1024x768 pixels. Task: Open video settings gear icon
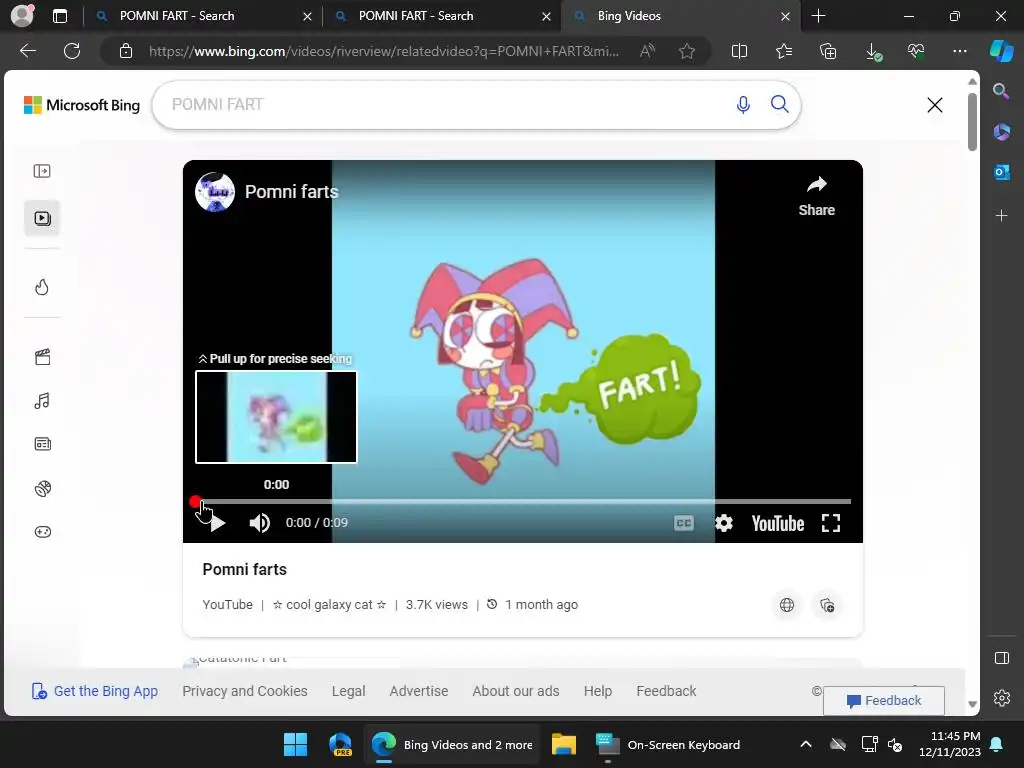[x=724, y=523]
